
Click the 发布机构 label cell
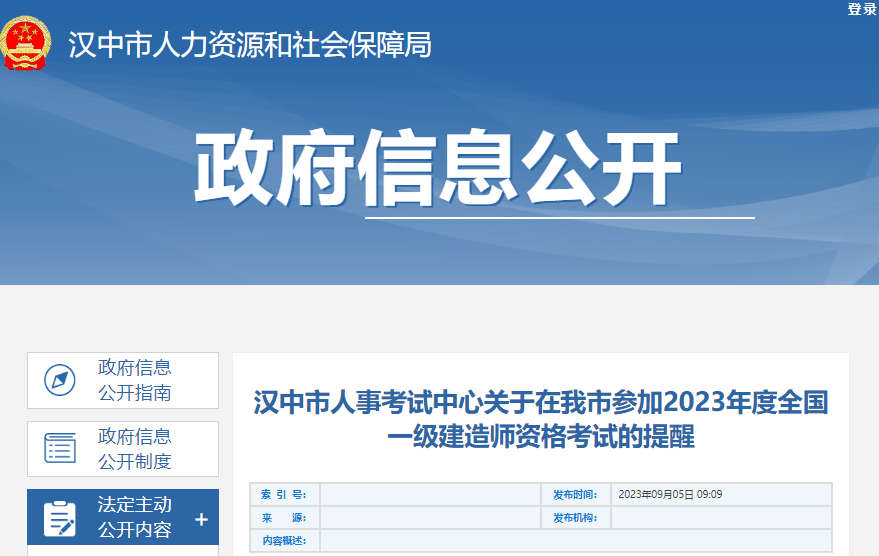tap(576, 517)
